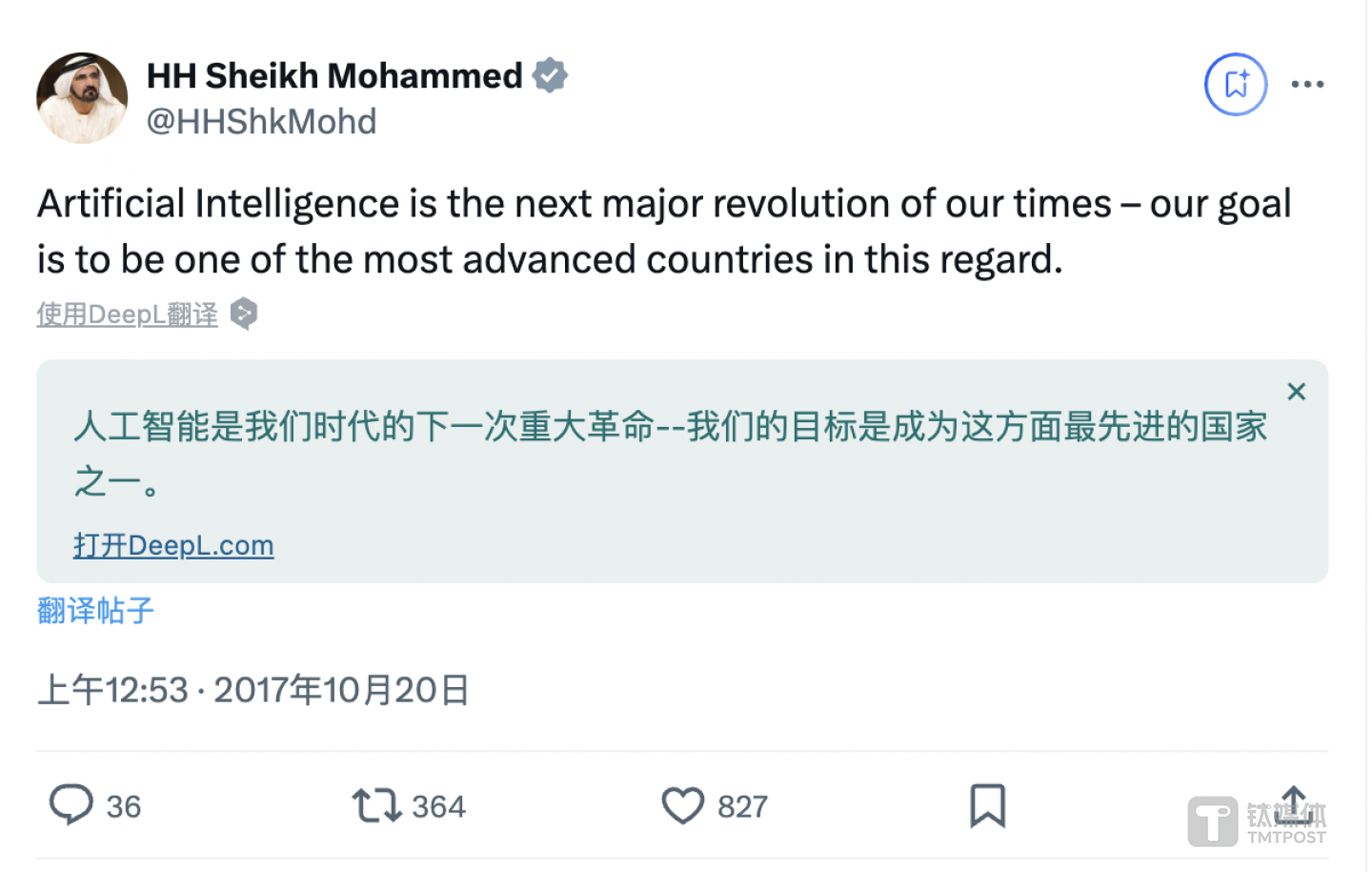The width and height of the screenshot is (1372, 872).
Task: Click the share upload icon
Action: (x=1294, y=803)
